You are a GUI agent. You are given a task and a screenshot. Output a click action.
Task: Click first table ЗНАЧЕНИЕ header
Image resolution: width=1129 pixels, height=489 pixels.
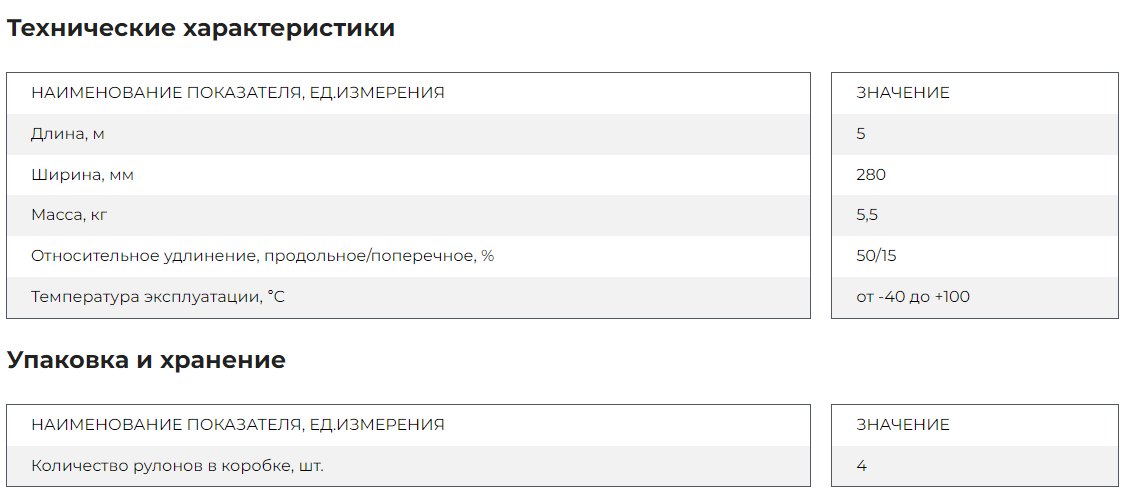coord(903,93)
